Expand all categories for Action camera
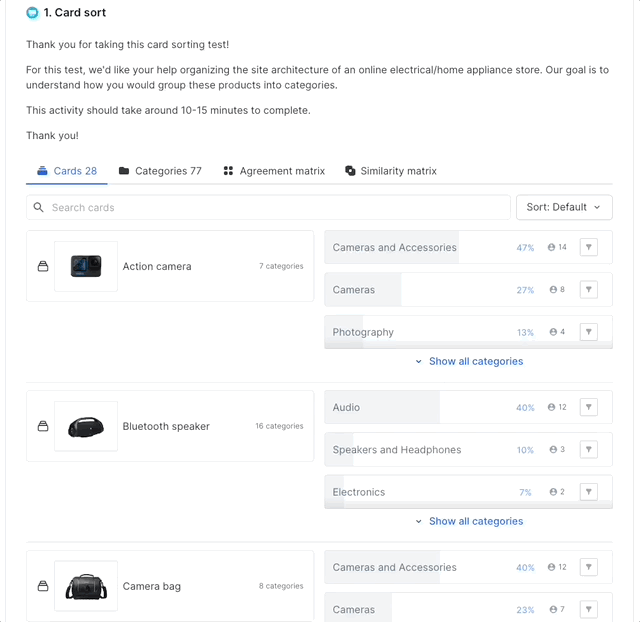Viewport: 640px width, 622px height. 469,361
